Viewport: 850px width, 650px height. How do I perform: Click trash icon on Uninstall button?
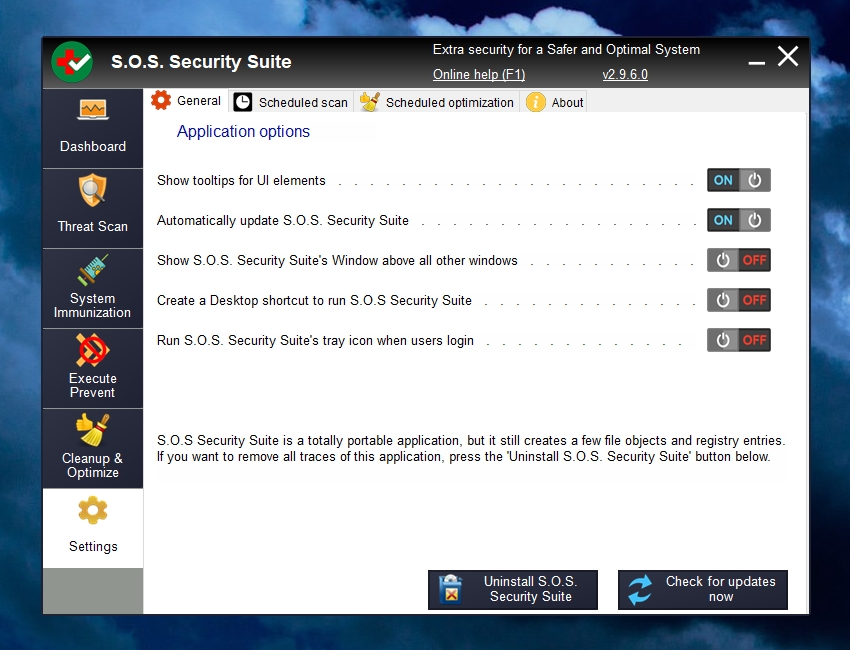pyautogui.click(x=451, y=589)
